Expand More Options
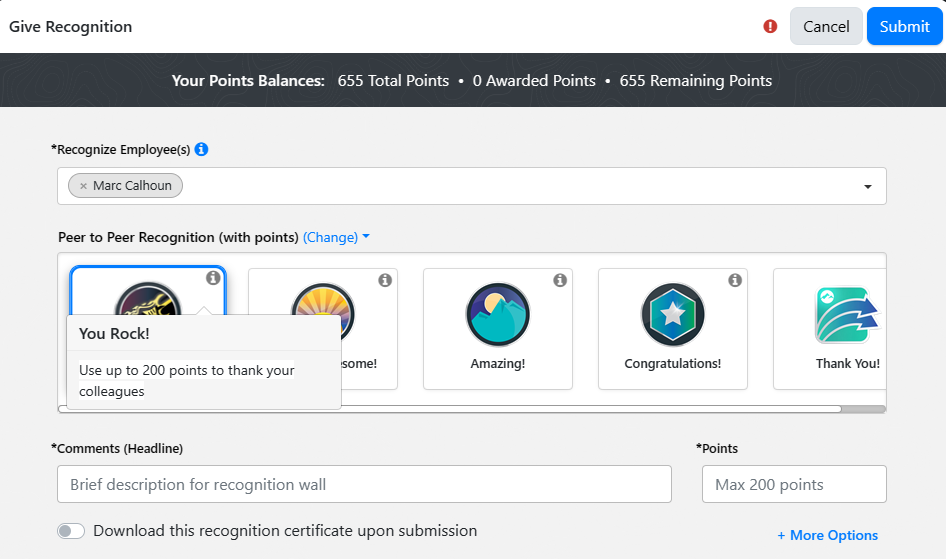The height and width of the screenshot is (559, 946). tap(827, 535)
